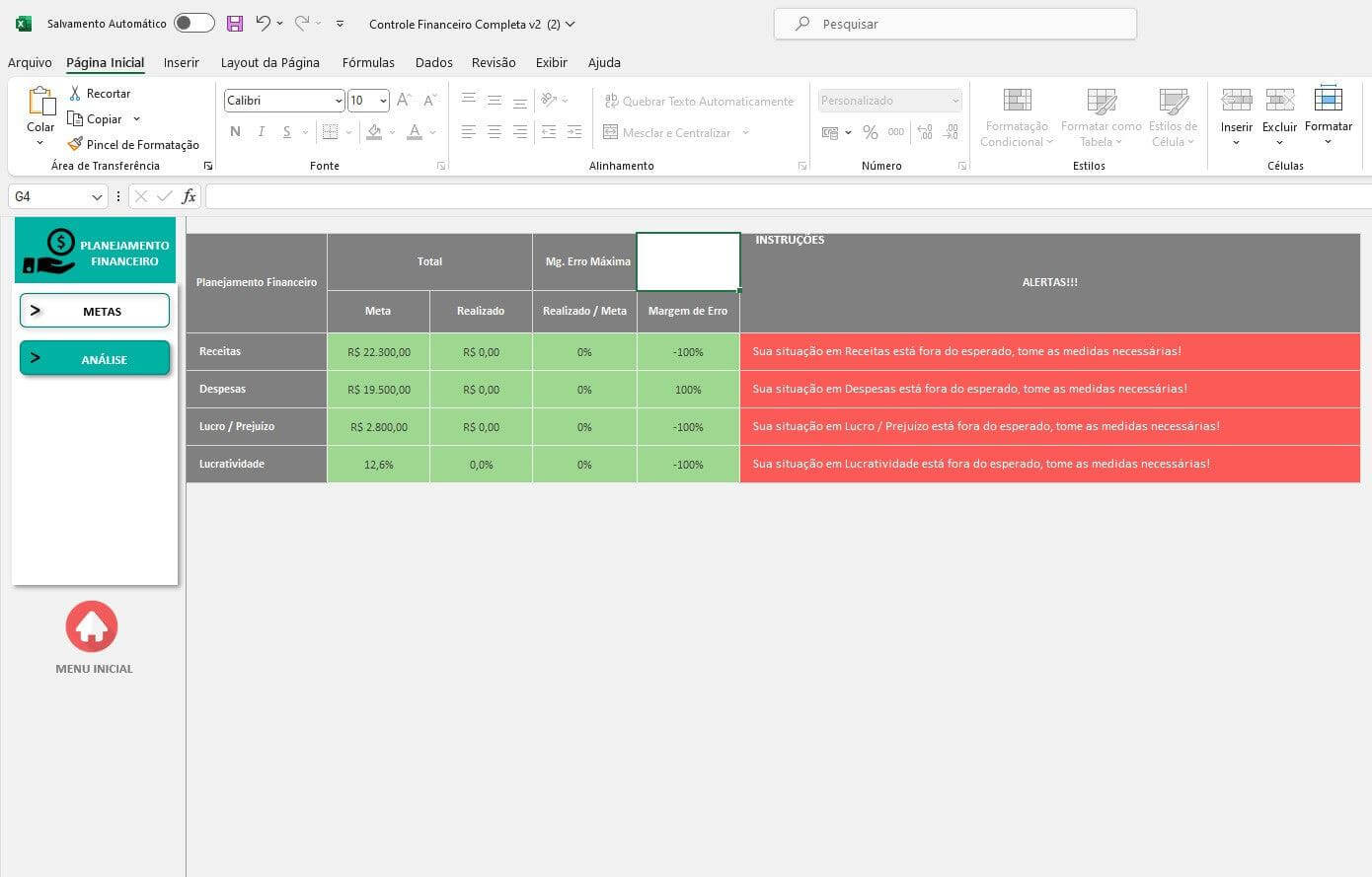This screenshot has height=877, width=1372.
Task: Toggle Italic formatting (I)
Action: coord(261,132)
